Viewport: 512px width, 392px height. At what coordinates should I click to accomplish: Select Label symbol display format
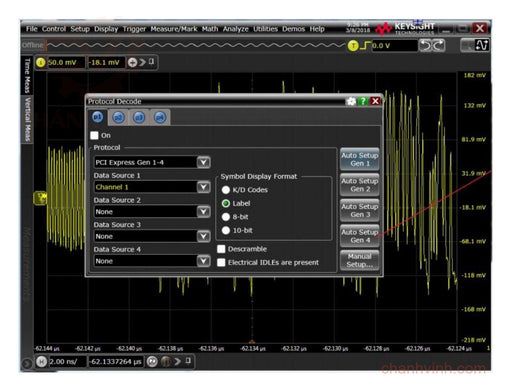[x=226, y=203]
